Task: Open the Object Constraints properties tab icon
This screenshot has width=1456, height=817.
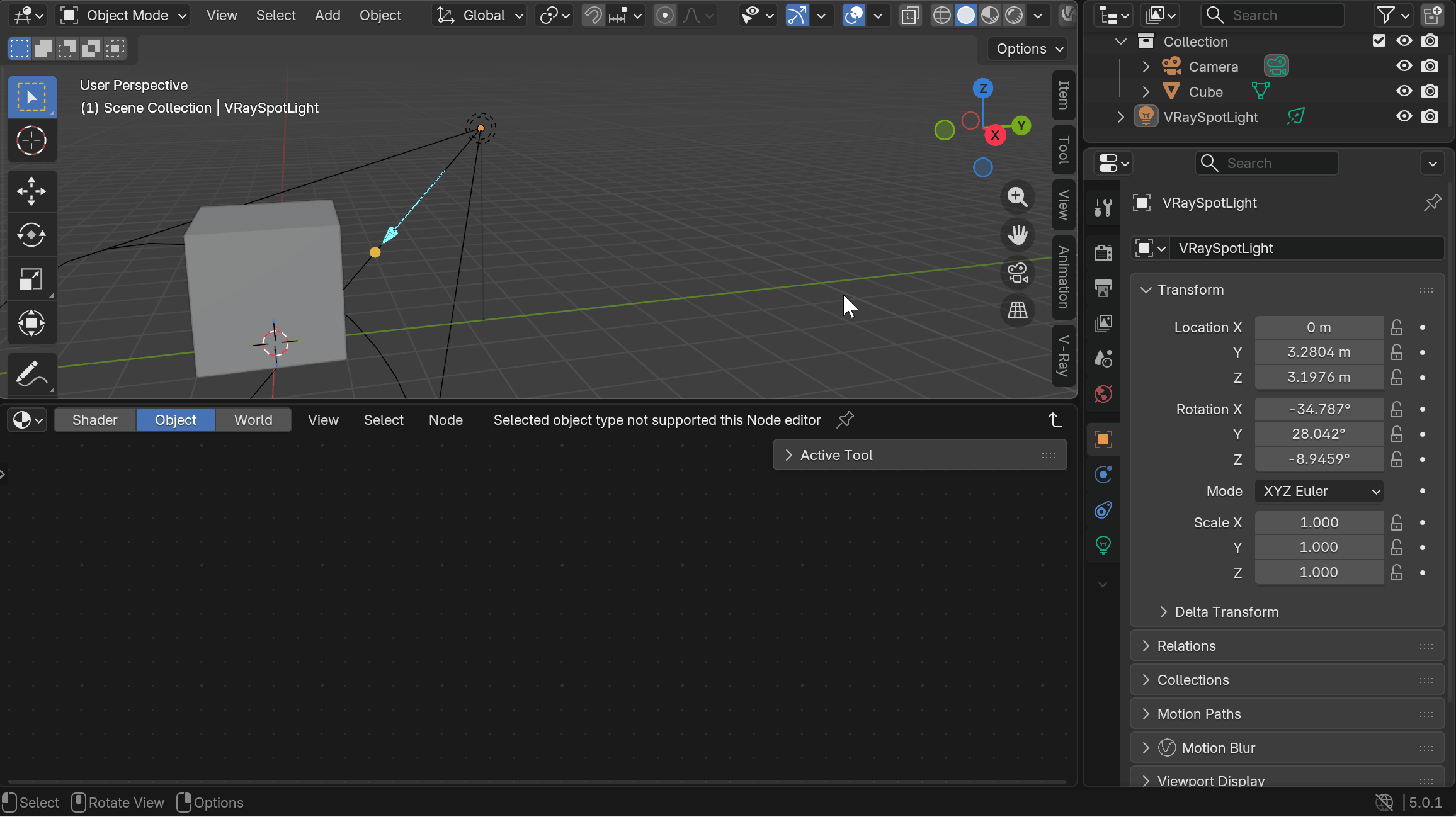Action: (1103, 510)
